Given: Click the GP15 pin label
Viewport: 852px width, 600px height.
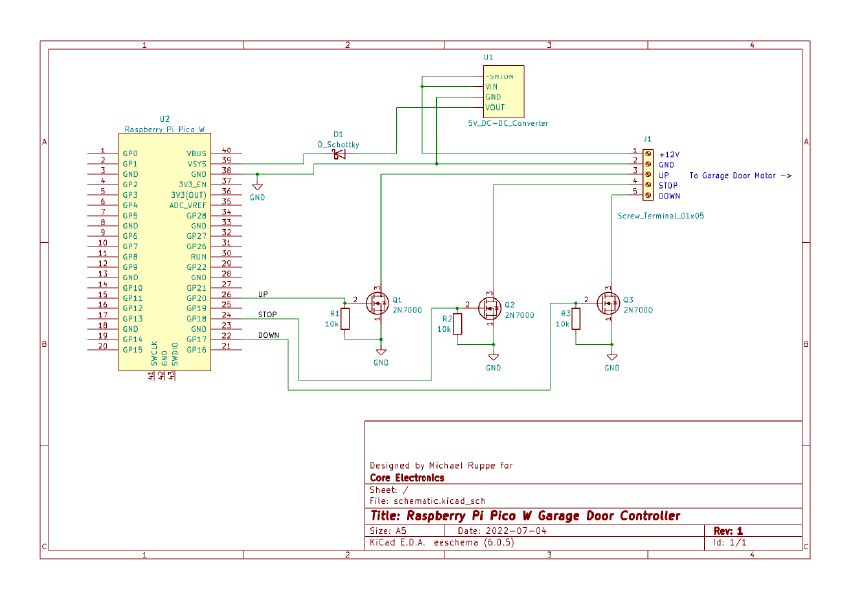Looking at the screenshot, I should [x=132, y=349].
